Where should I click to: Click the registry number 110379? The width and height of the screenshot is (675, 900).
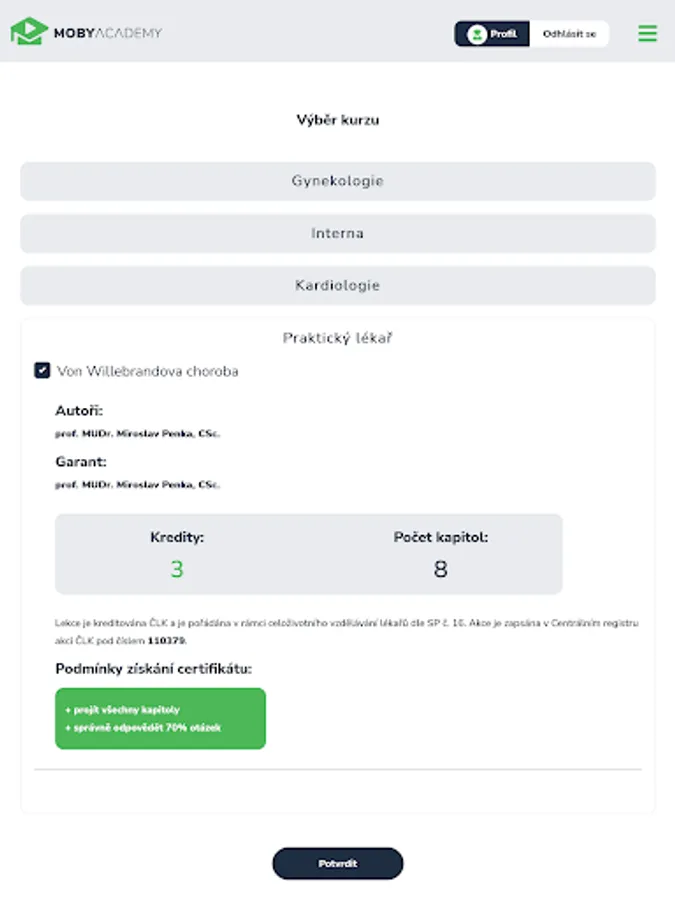(x=166, y=640)
